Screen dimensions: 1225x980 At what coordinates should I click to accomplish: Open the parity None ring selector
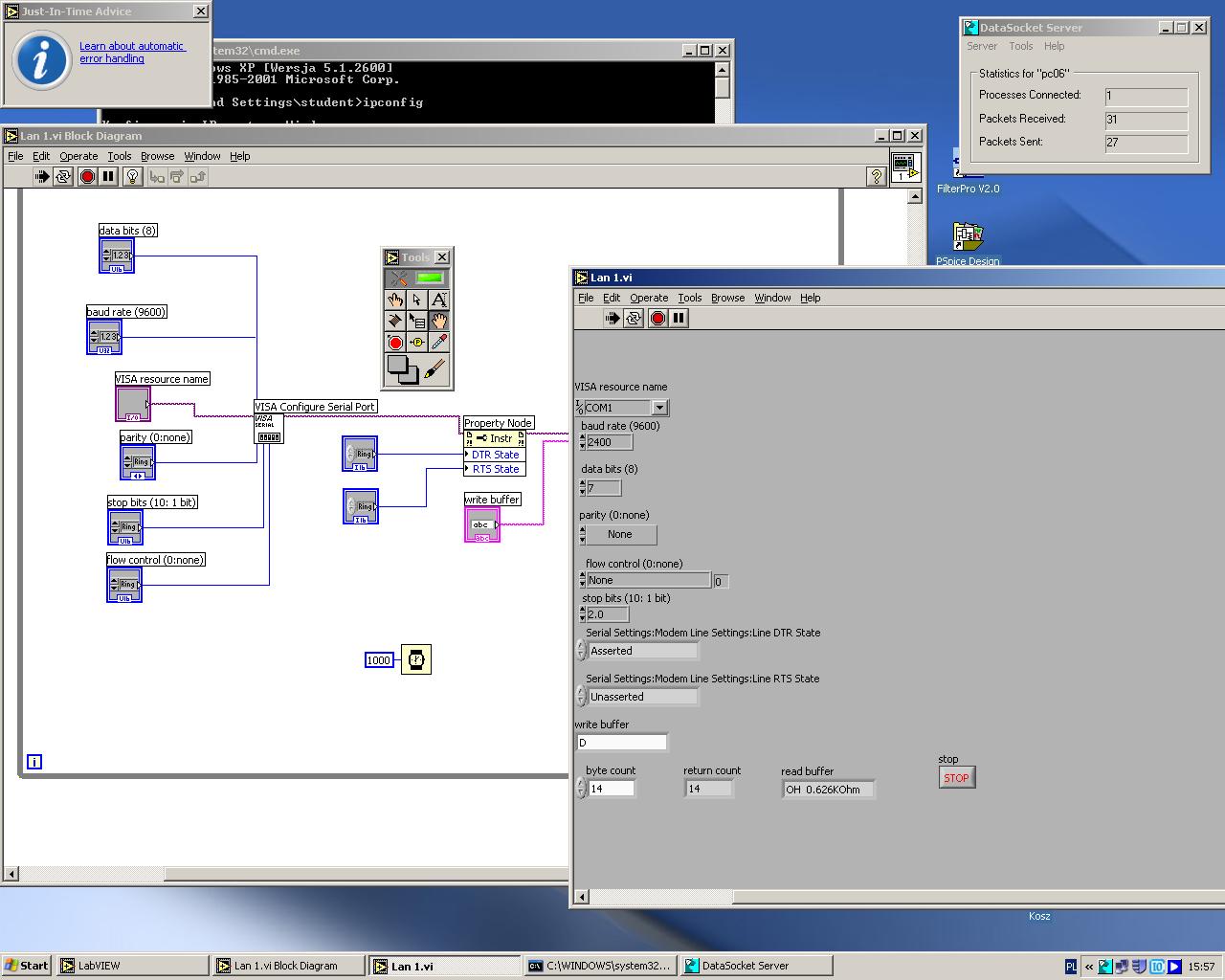pos(619,535)
